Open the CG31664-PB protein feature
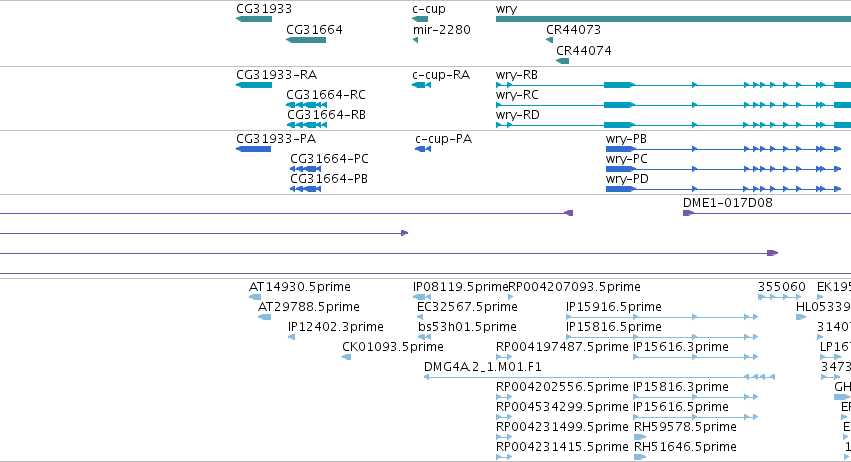 click(x=306, y=189)
